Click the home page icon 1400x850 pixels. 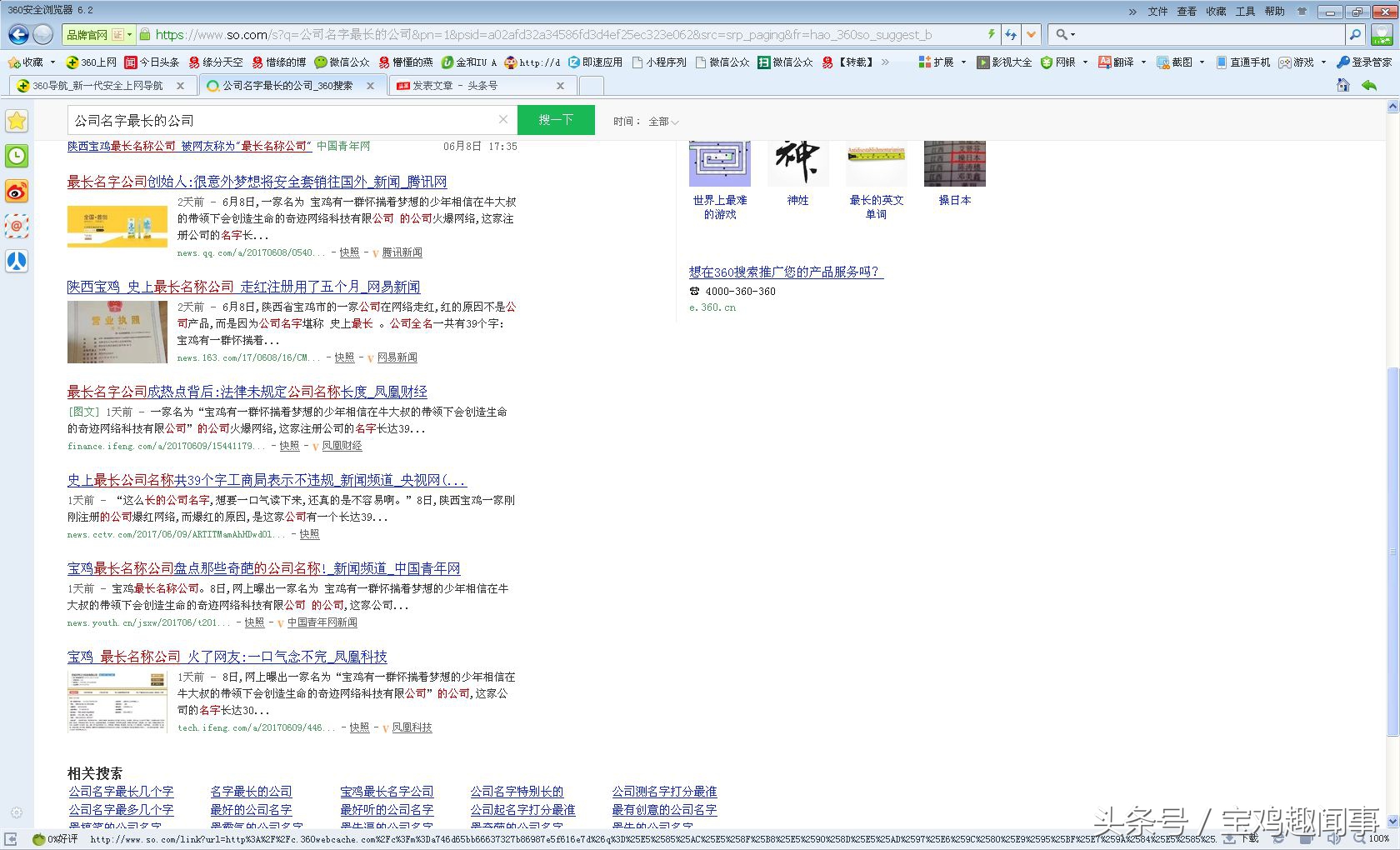[x=1342, y=85]
